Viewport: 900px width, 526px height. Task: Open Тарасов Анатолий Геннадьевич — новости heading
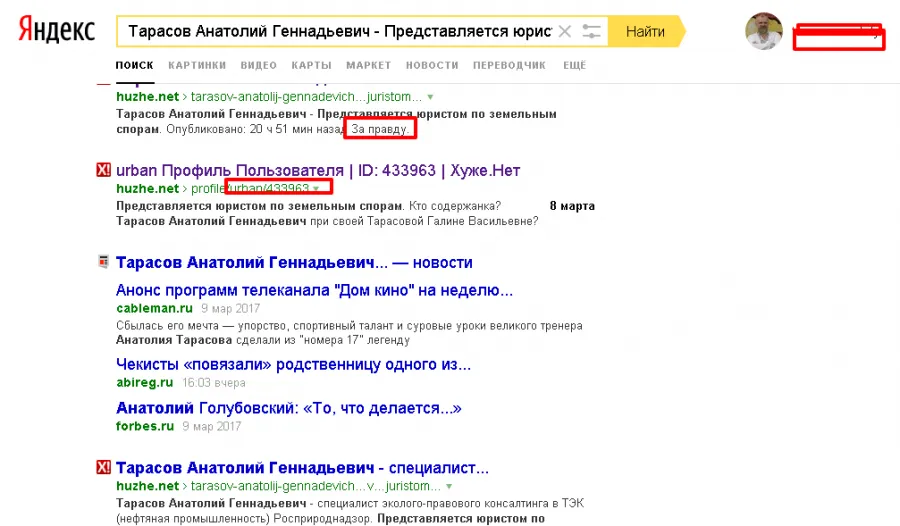tap(294, 262)
